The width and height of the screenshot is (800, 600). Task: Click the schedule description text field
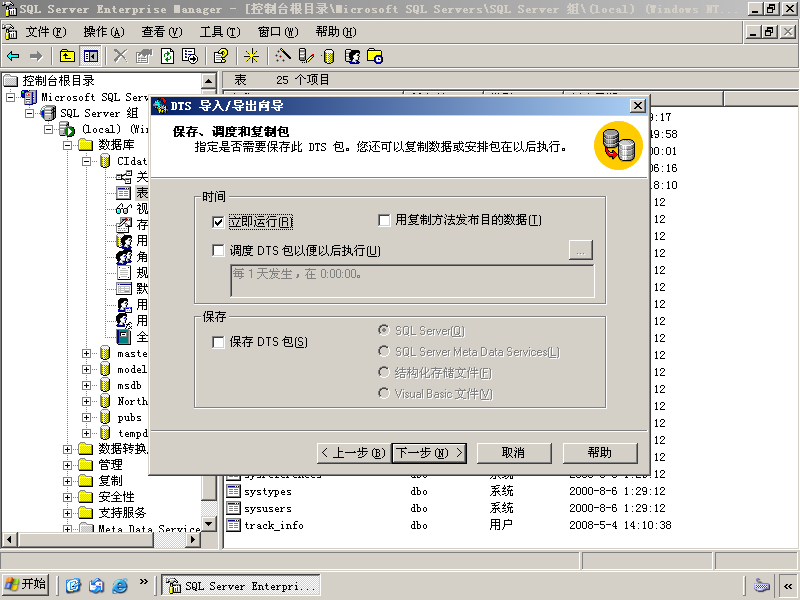[413, 281]
